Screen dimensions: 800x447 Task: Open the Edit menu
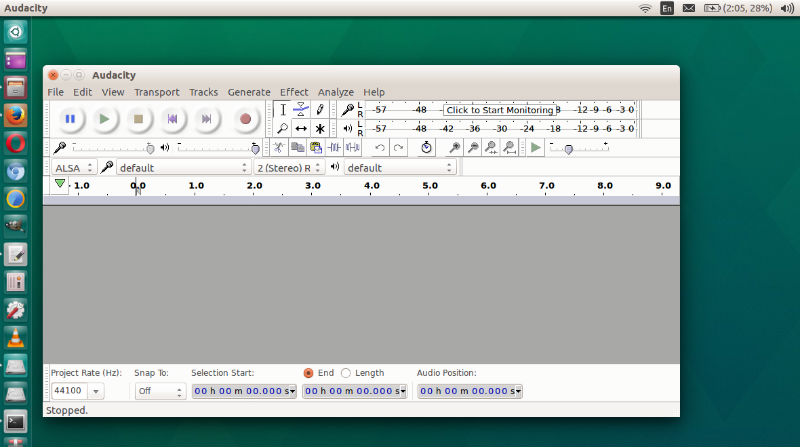(x=82, y=92)
